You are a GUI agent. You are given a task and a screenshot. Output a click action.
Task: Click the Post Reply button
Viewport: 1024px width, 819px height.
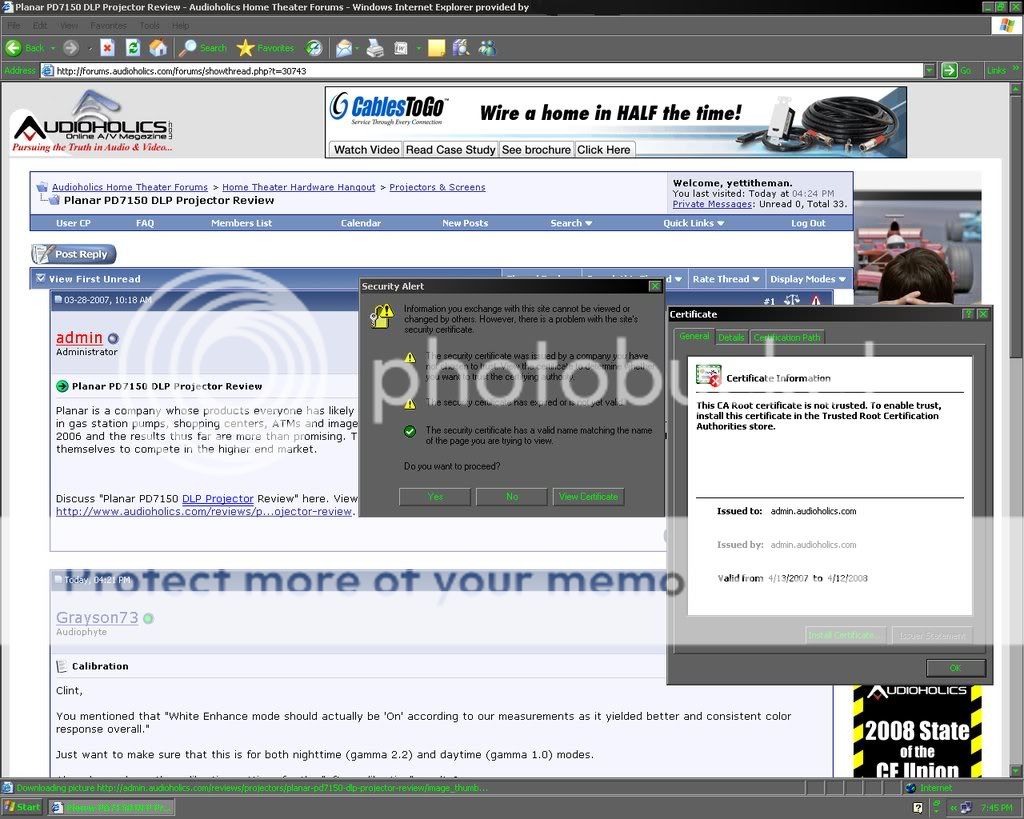click(x=74, y=254)
